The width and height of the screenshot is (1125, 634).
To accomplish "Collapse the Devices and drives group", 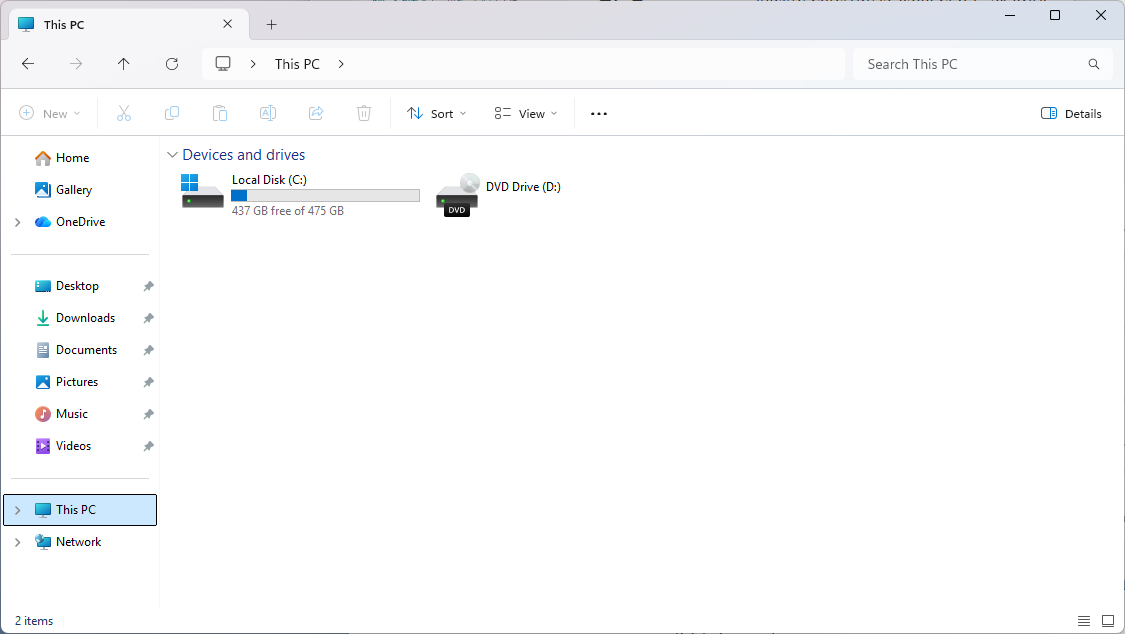I will (x=173, y=155).
